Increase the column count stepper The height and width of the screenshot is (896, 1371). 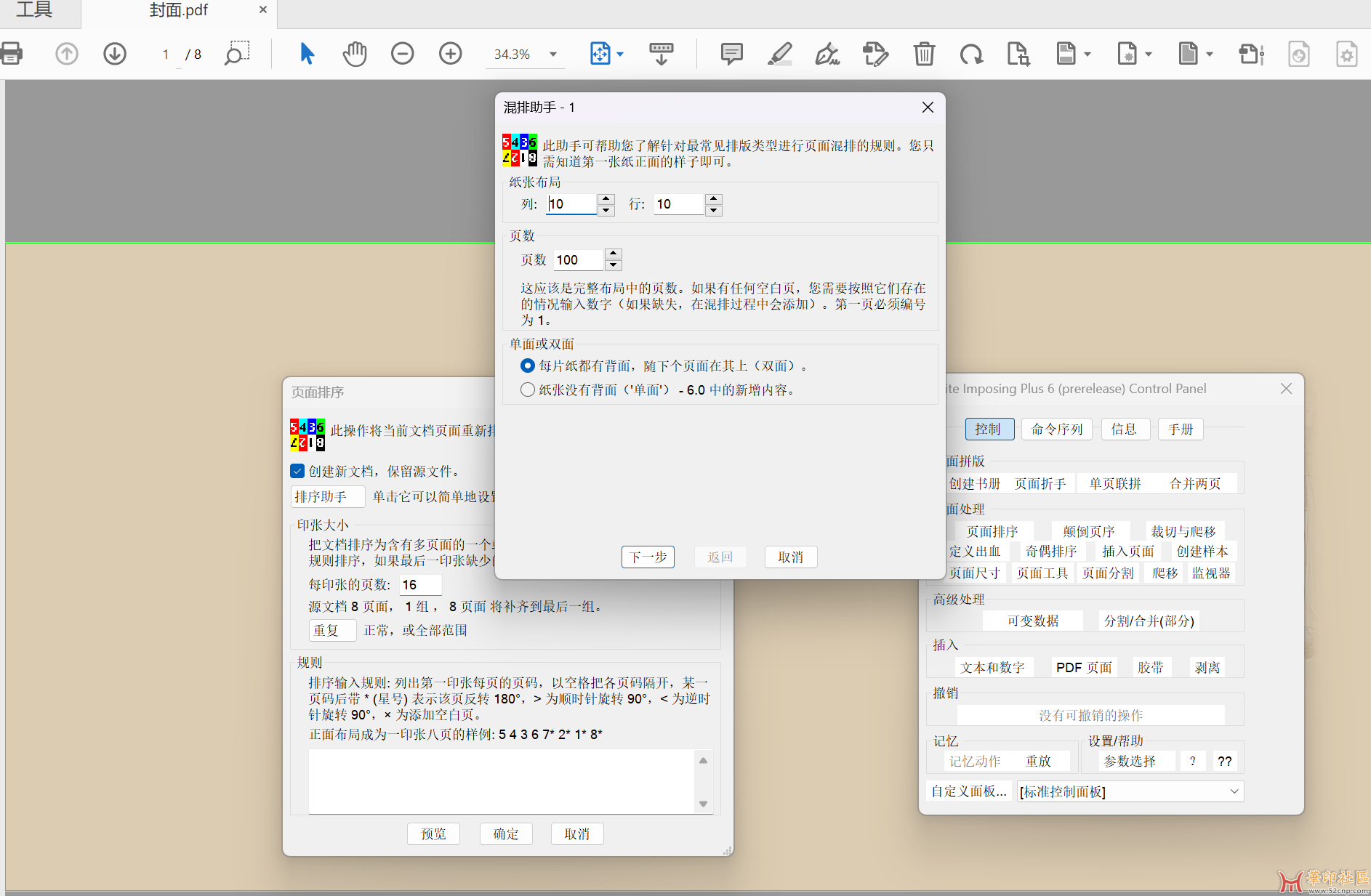[x=606, y=198]
